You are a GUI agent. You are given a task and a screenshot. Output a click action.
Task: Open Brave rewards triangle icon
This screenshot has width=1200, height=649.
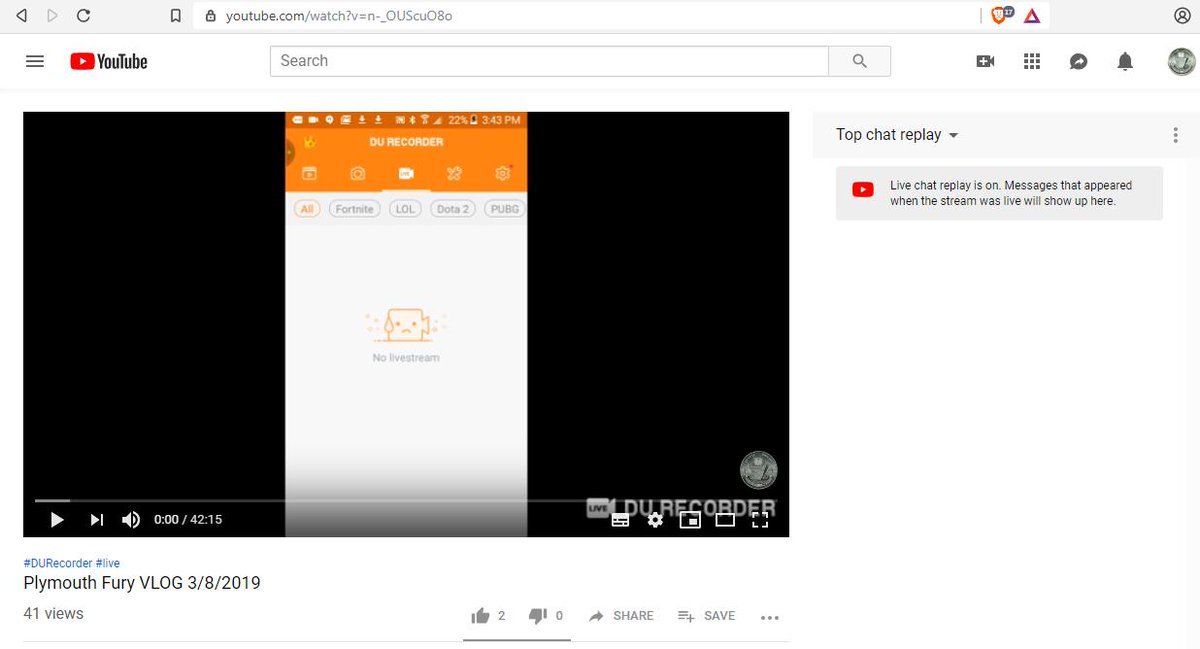(1032, 16)
